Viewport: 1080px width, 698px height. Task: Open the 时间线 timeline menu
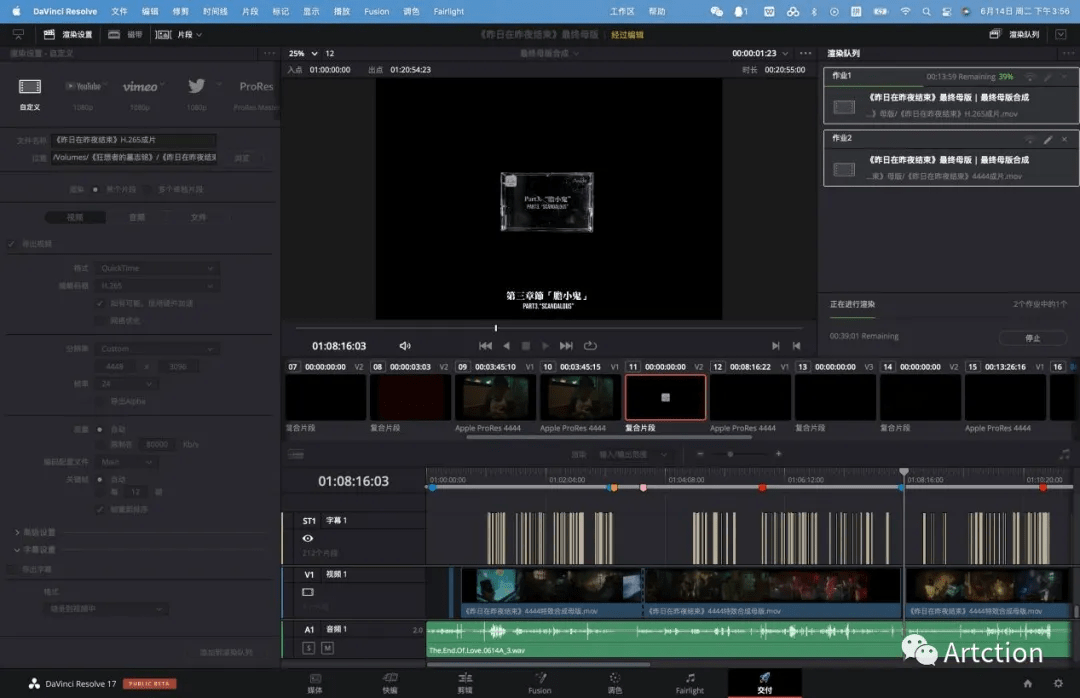click(215, 11)
